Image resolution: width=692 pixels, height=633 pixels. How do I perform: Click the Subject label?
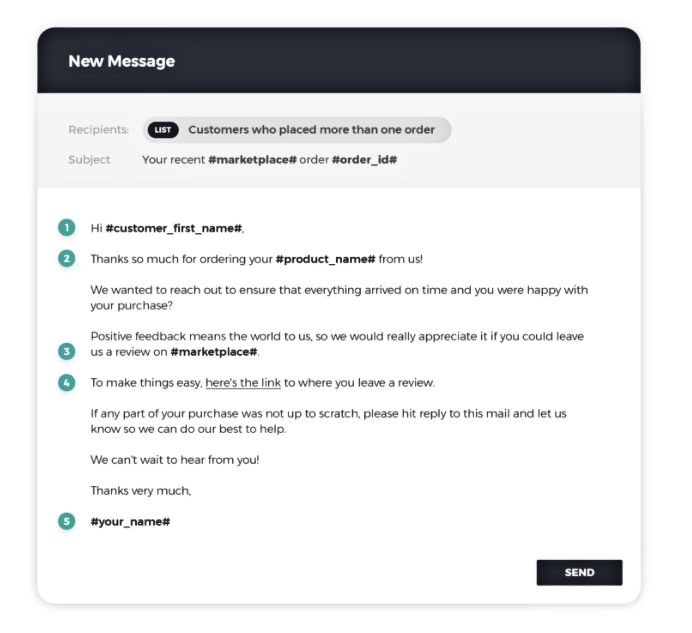point(89,160)
